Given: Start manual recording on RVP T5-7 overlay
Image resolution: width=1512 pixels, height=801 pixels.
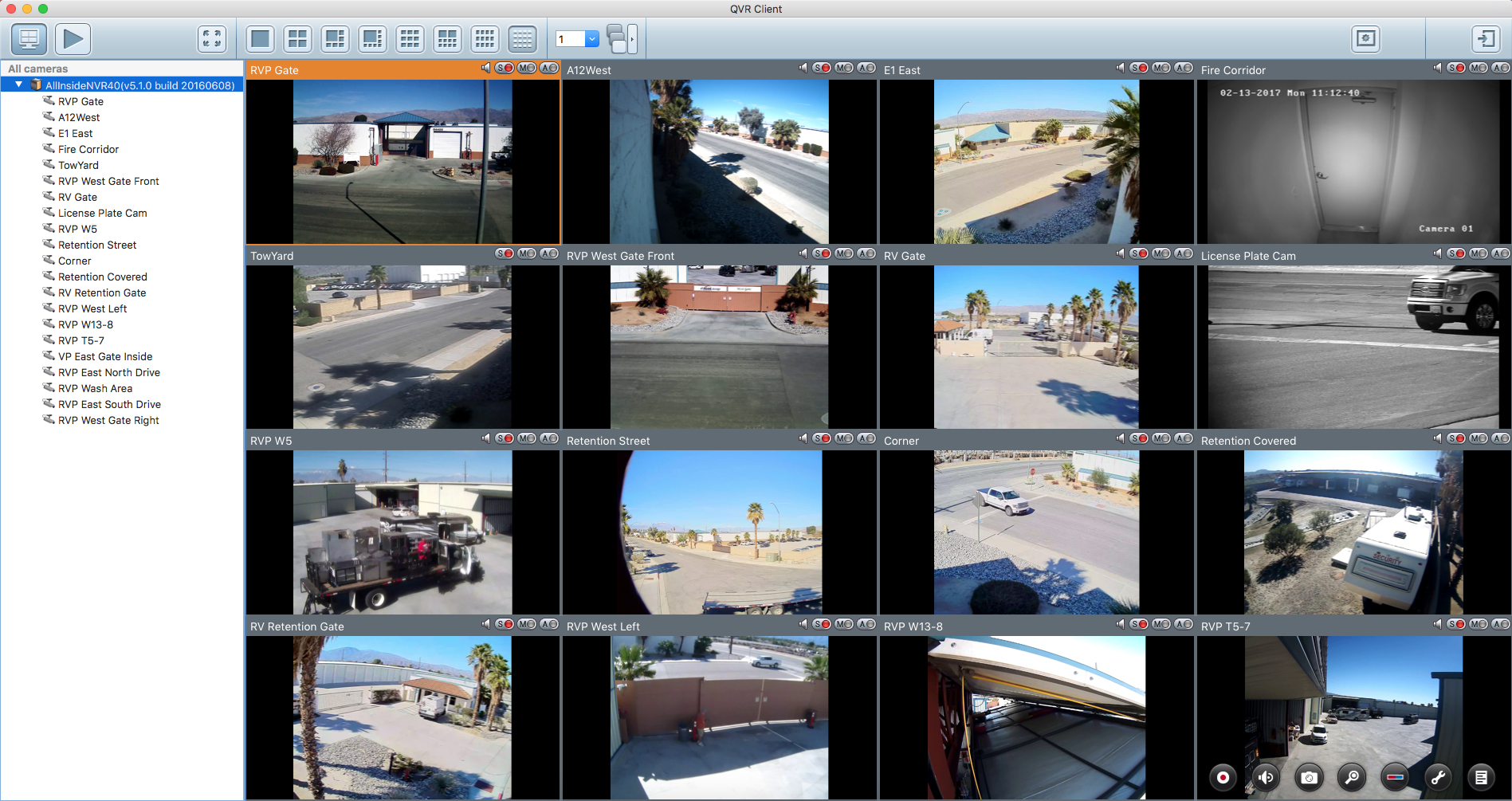Looking at the screenshot, I should [1223, 777].
